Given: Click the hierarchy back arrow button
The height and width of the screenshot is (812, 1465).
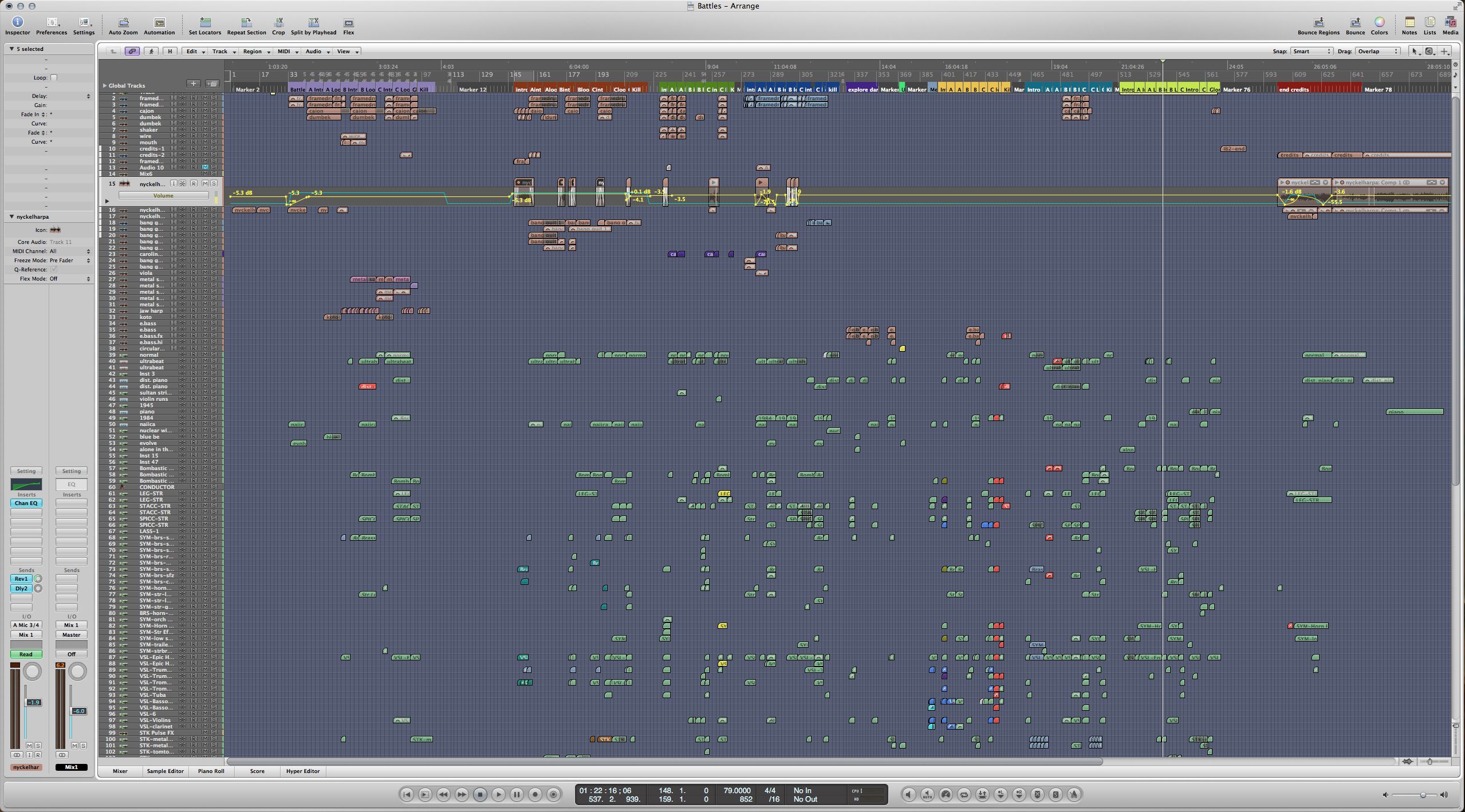Looking at the screenshot, I should pyautogui.click(x=113, y=52).
